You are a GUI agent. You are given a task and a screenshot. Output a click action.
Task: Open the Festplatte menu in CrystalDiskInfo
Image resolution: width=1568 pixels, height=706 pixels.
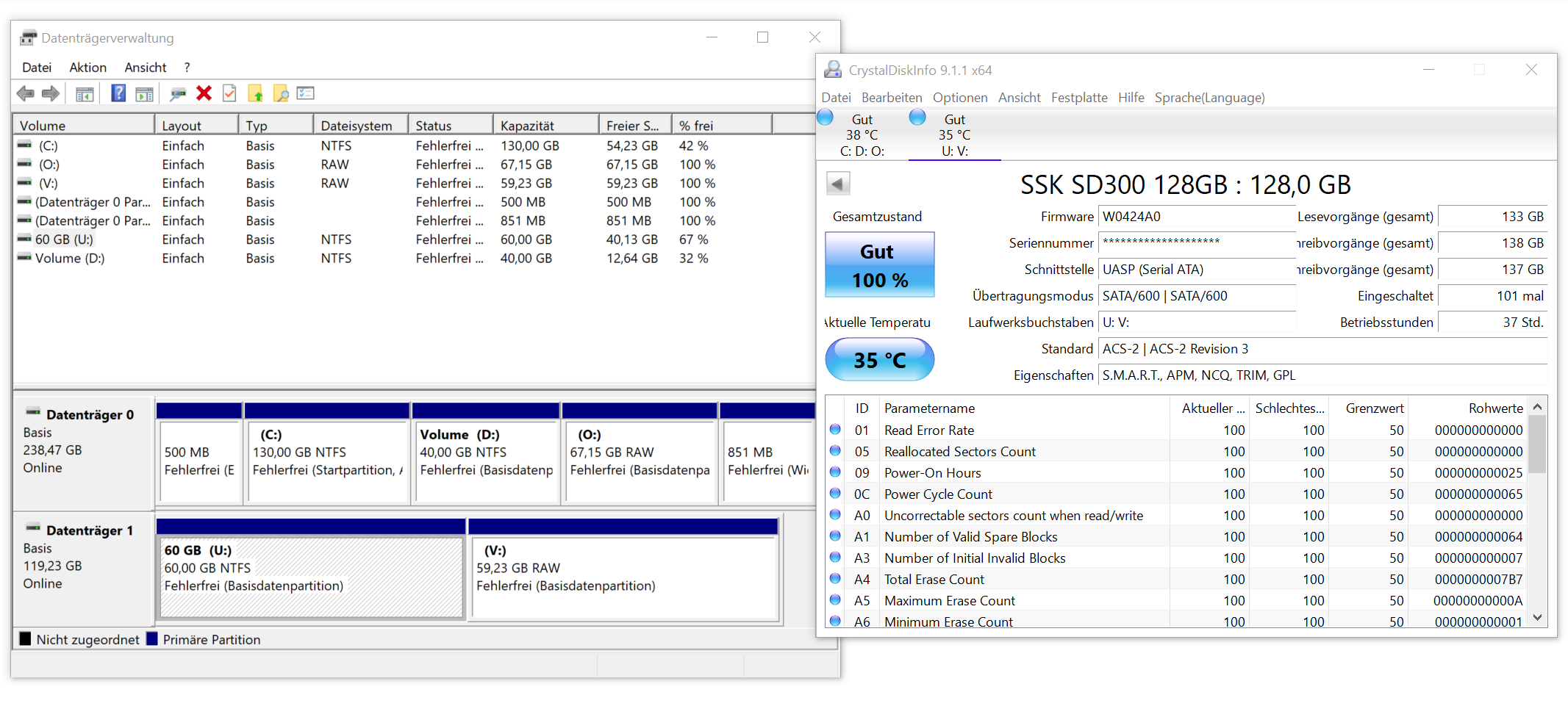1078,98
